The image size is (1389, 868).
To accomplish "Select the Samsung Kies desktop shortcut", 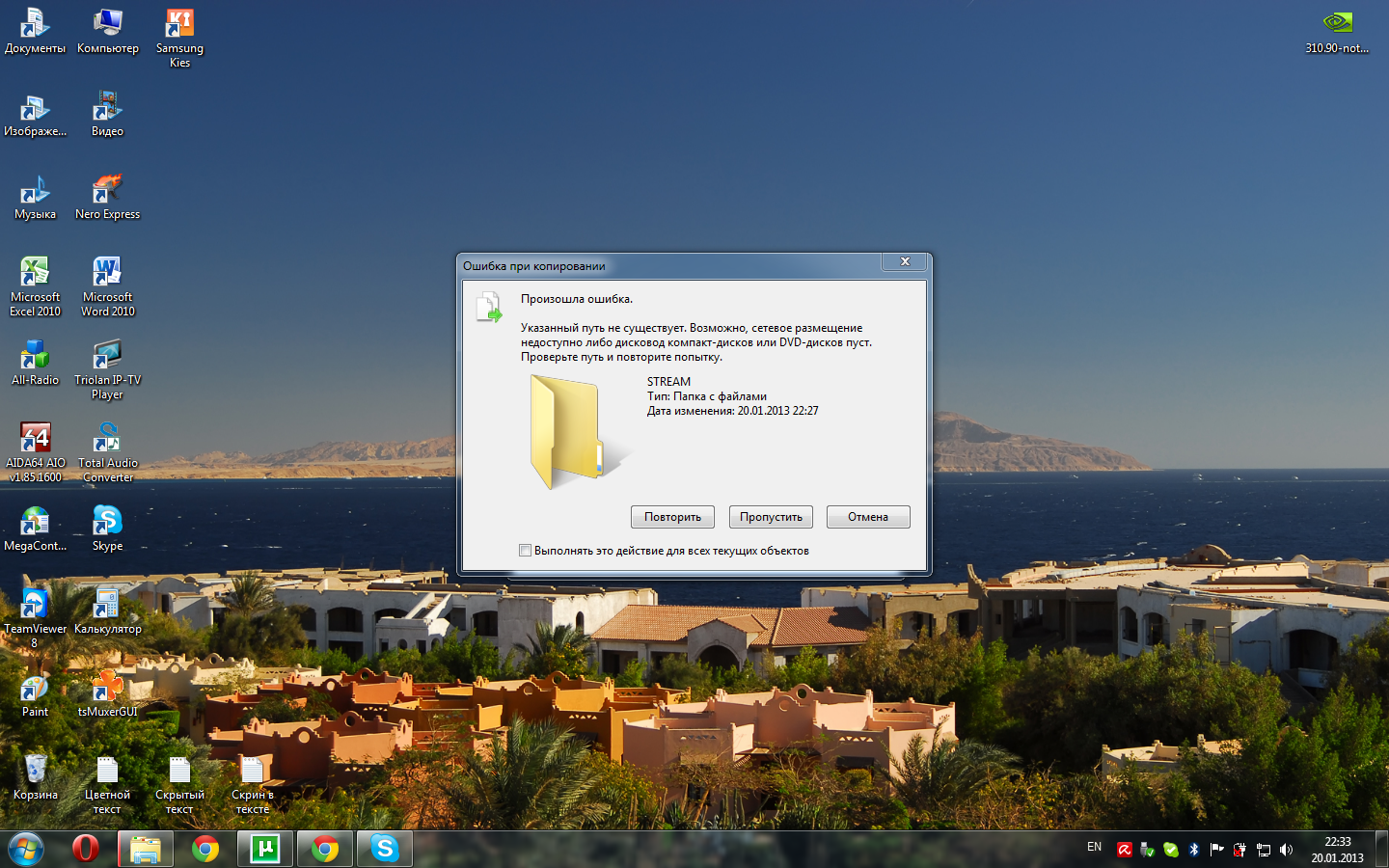I will tap(180, 39).
